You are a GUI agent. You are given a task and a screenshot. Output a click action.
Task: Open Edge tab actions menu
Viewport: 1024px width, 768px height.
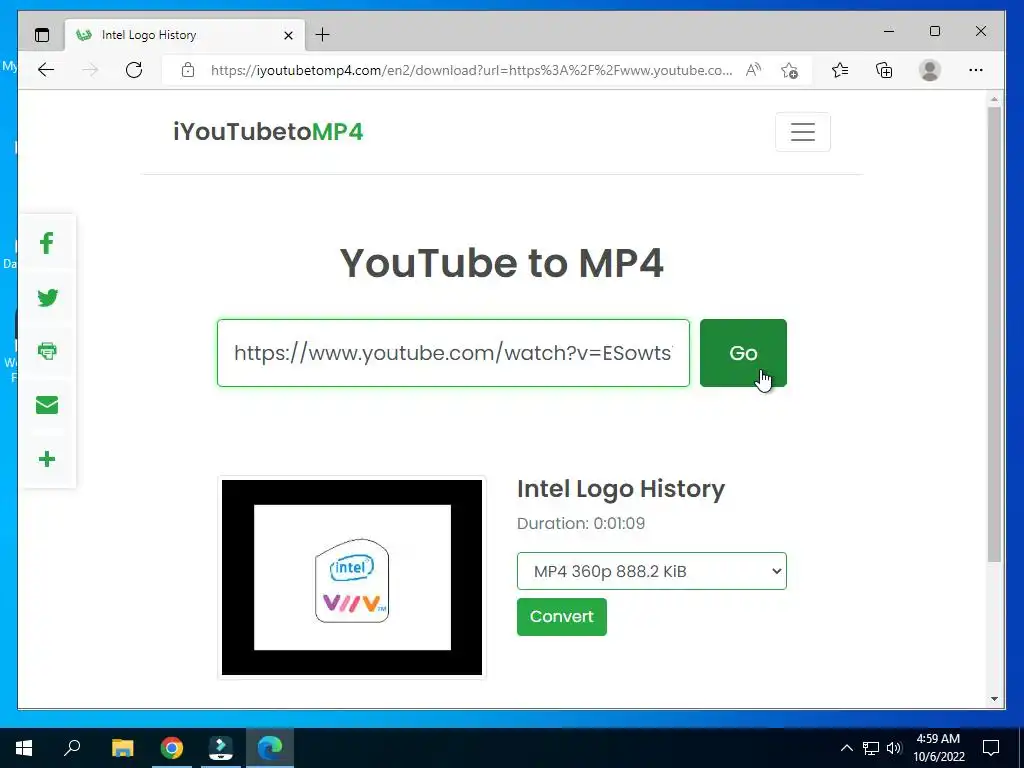42,35
